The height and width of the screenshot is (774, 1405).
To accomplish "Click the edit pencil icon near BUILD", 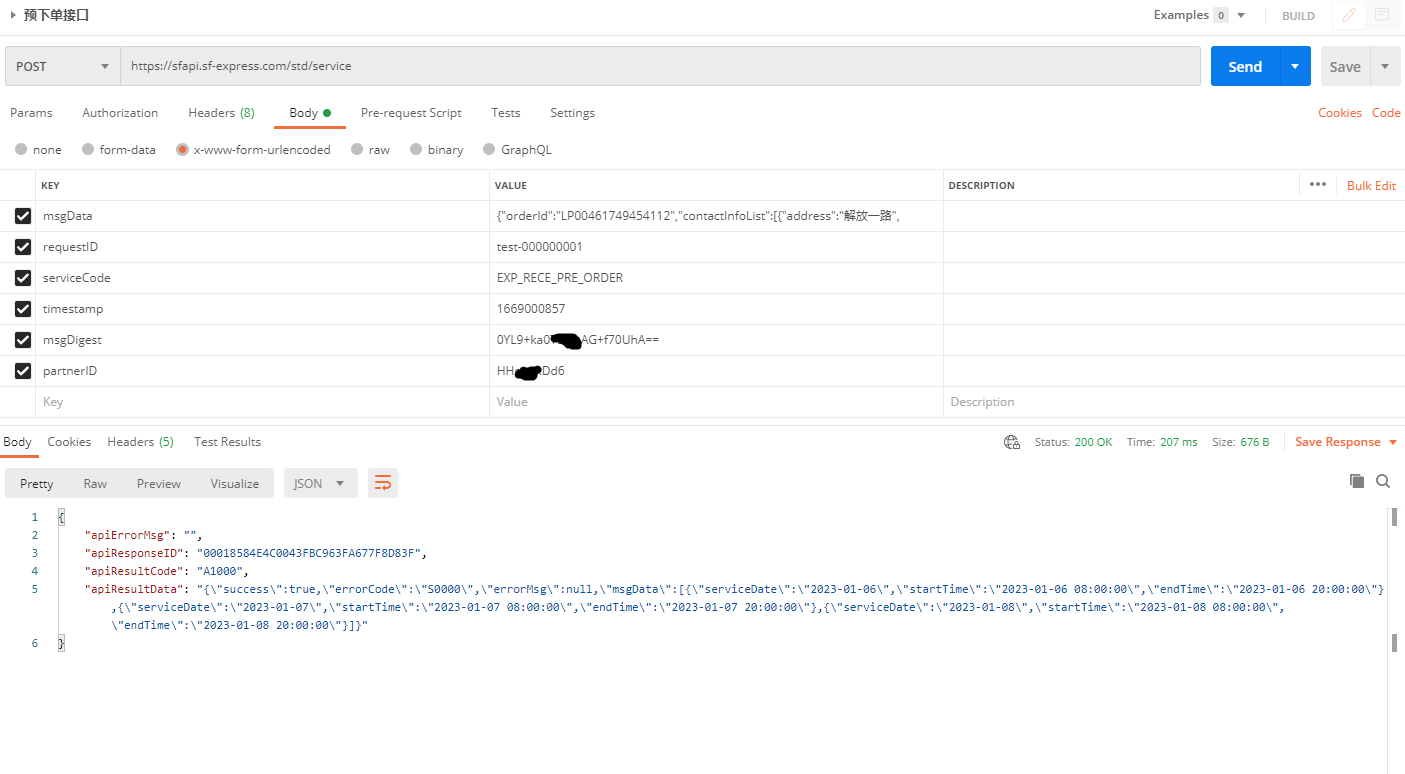I will coord(1349,15).
